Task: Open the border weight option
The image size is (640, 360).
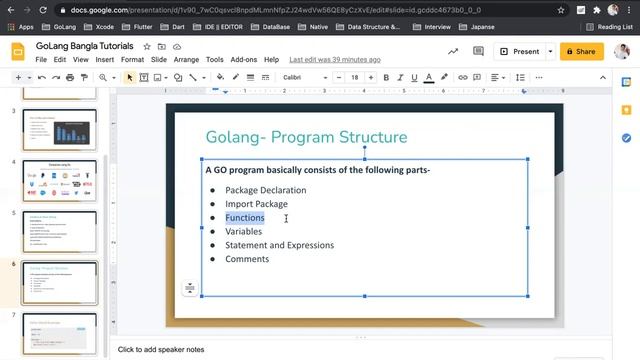Action: click(x=250, y=78)
